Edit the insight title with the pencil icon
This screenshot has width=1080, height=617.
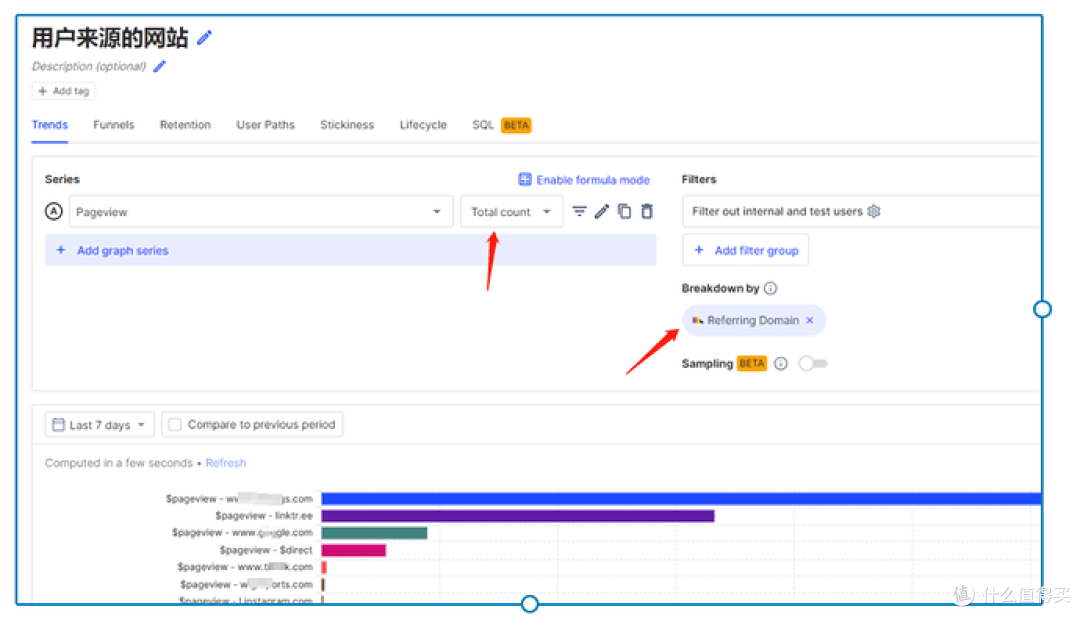tap(205, 38)
